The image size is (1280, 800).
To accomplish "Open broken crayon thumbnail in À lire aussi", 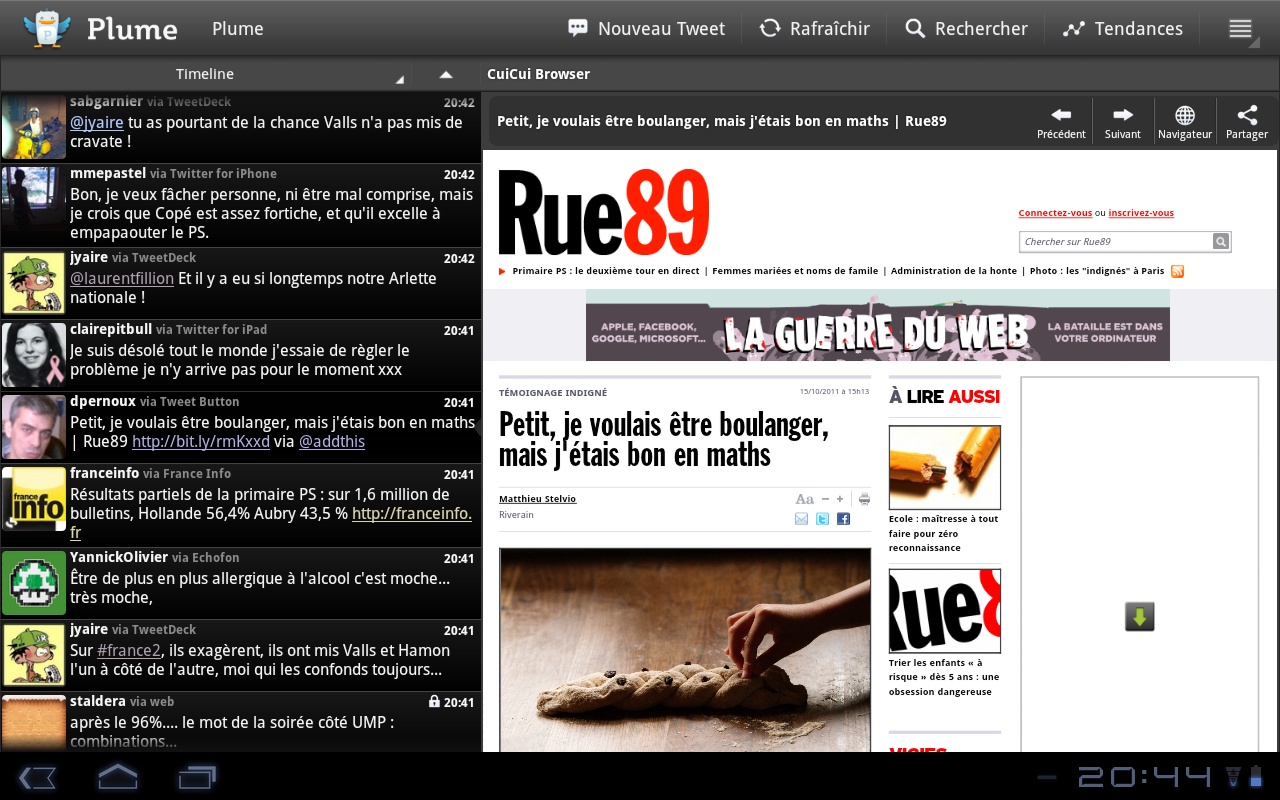I will (945, 467).
